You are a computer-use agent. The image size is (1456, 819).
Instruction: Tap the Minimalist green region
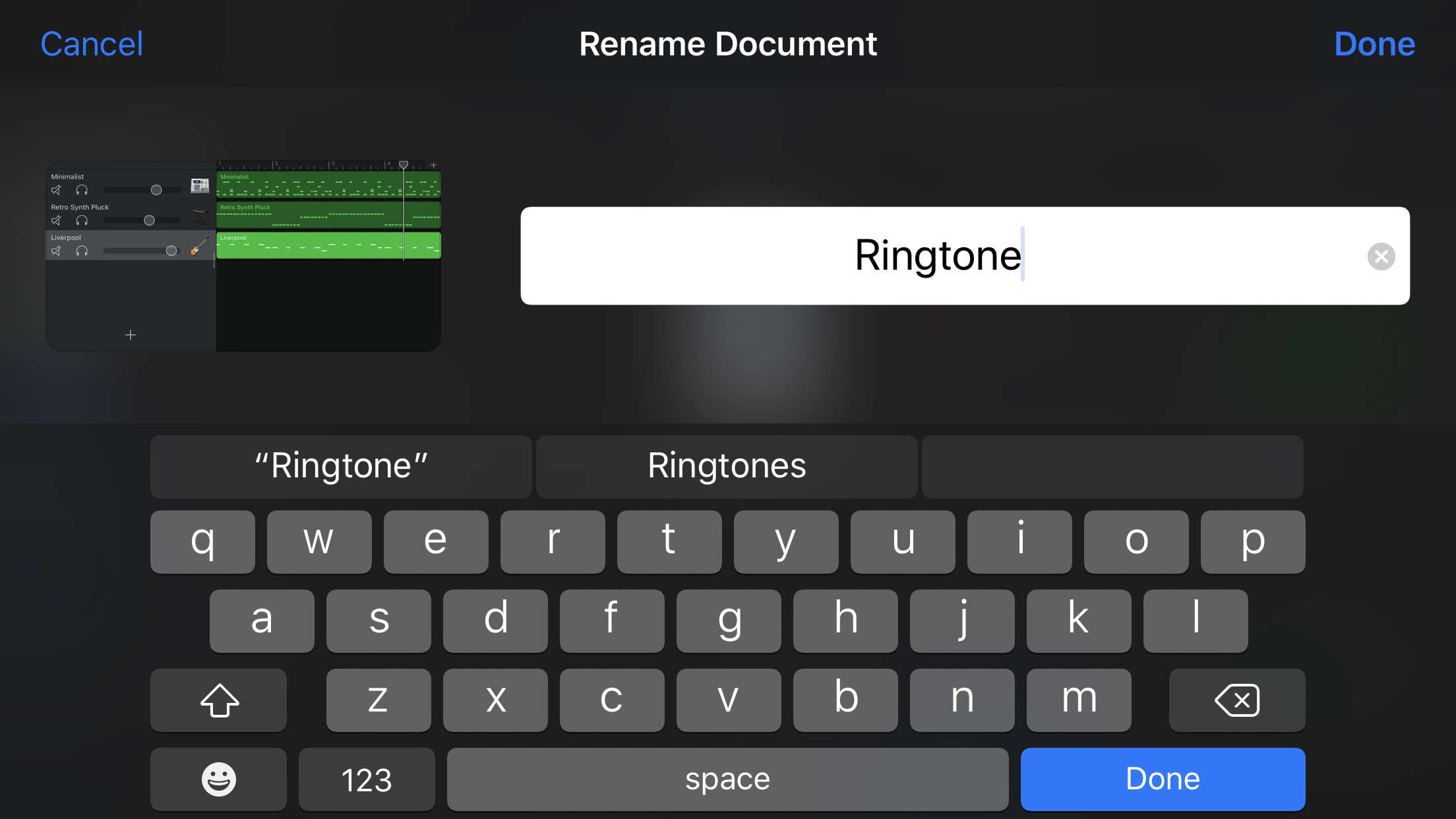click(328, 185)
